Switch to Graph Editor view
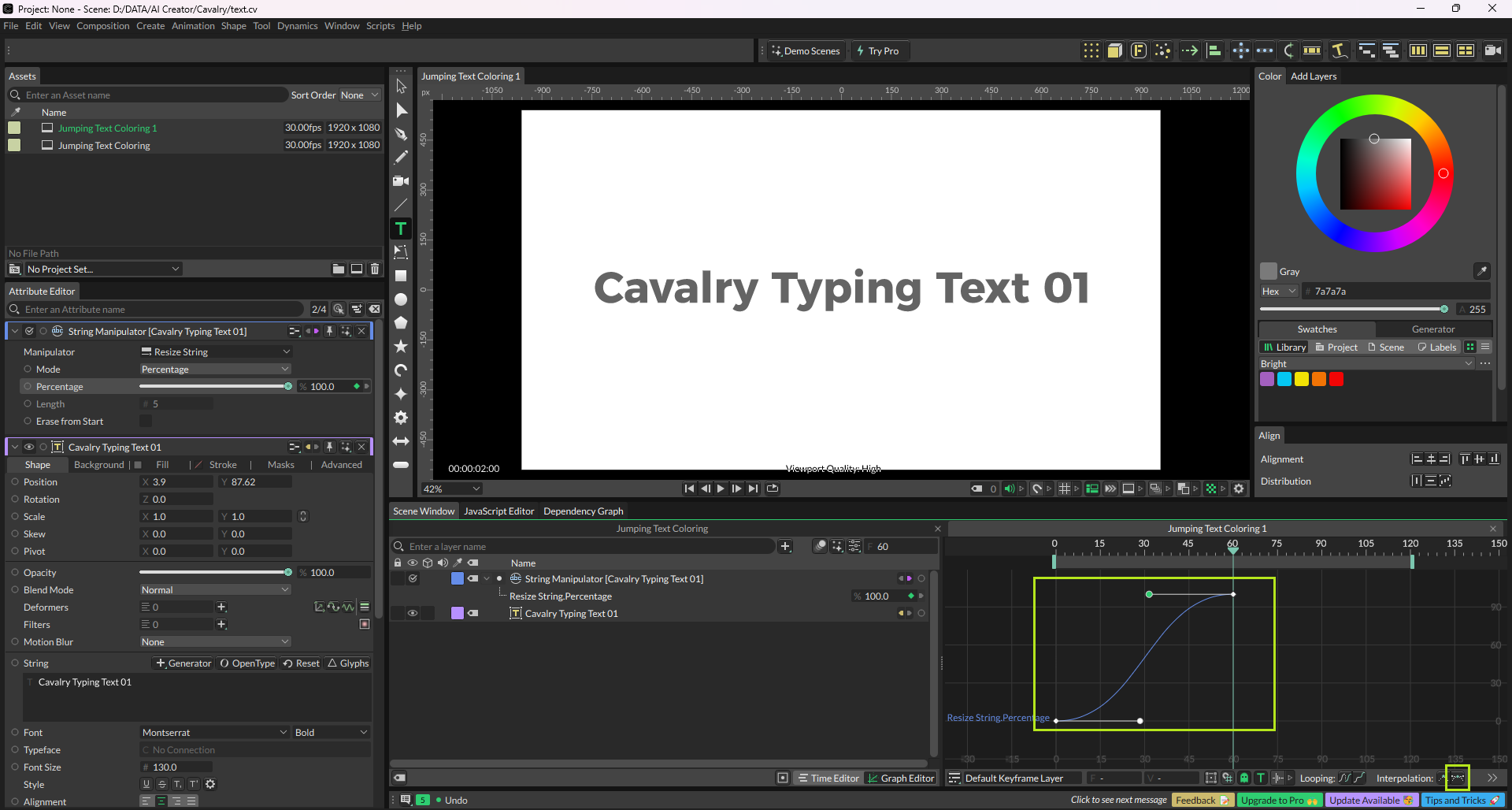The height and width of the screenshot is (810, 1512). point(901,778)
